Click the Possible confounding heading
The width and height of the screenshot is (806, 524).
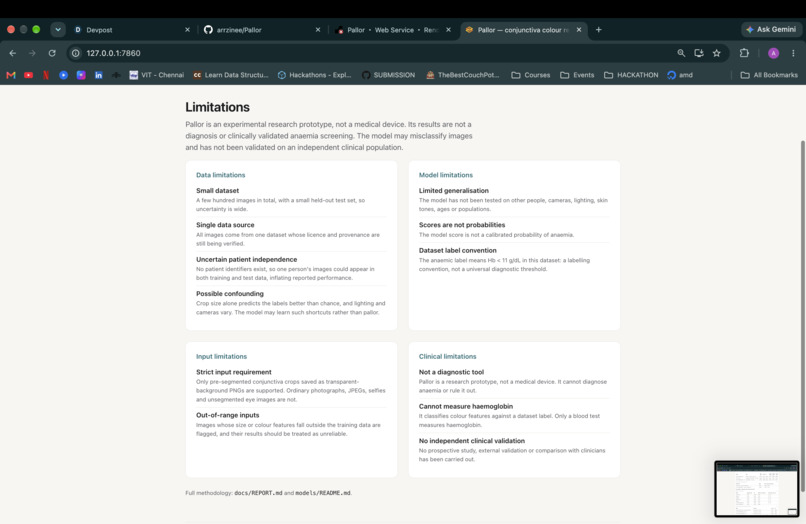coord(230,294)
